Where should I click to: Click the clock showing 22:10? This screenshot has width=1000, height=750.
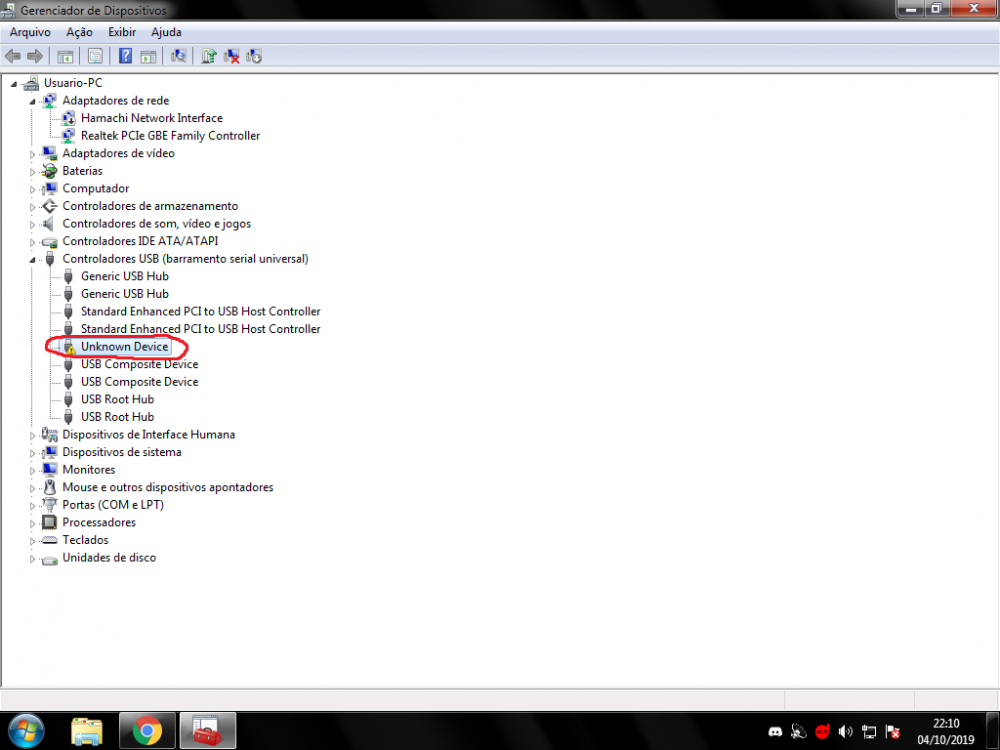click(946, 723)
